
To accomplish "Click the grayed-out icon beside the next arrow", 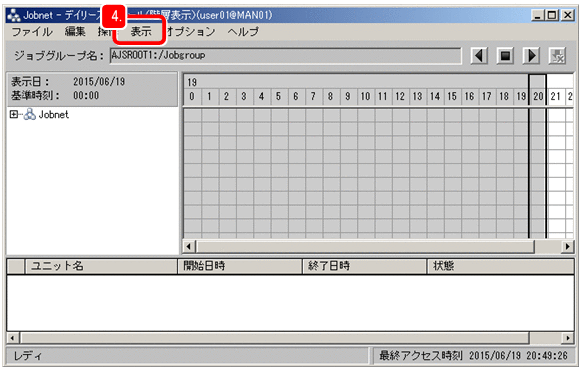I will click(557, 56).
